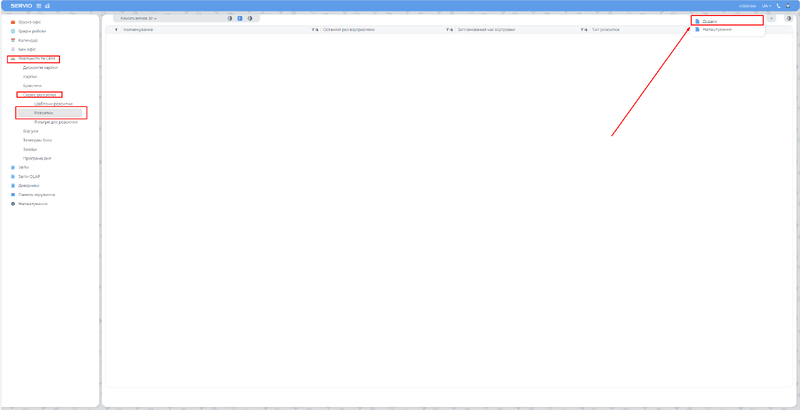Click filter icon in Останній раз відправлено column
The image size is (800, 410).
(448, 30)
